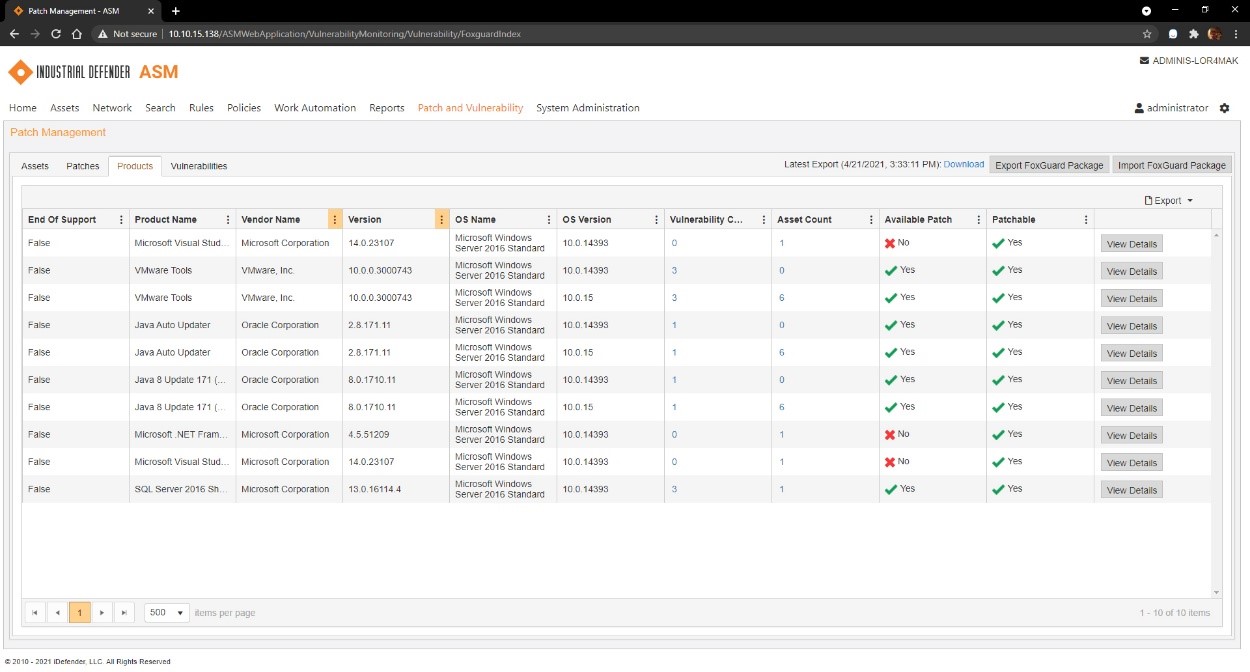Go to last page of grid

[124, 612]
